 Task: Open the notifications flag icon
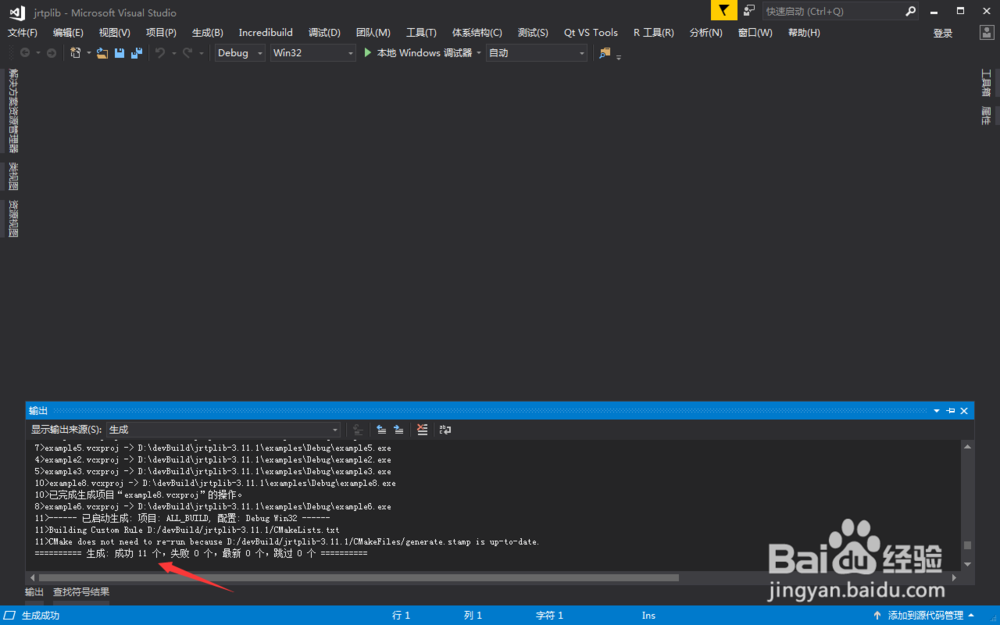tap(724, 11)
